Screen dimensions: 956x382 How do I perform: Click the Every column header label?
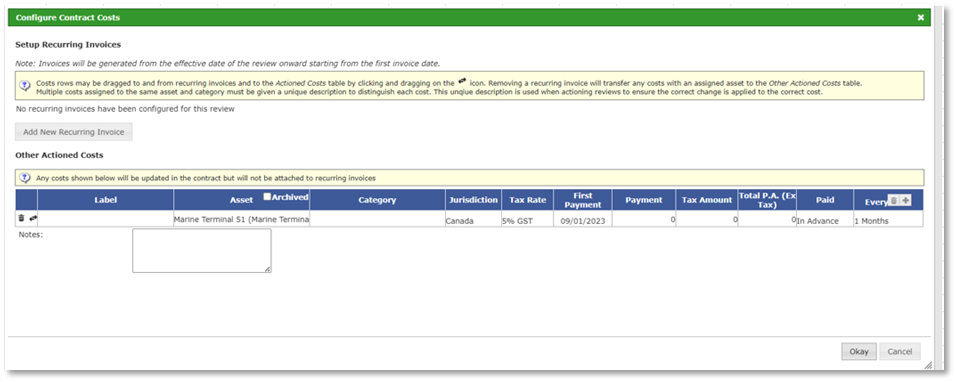coord(876,202)
